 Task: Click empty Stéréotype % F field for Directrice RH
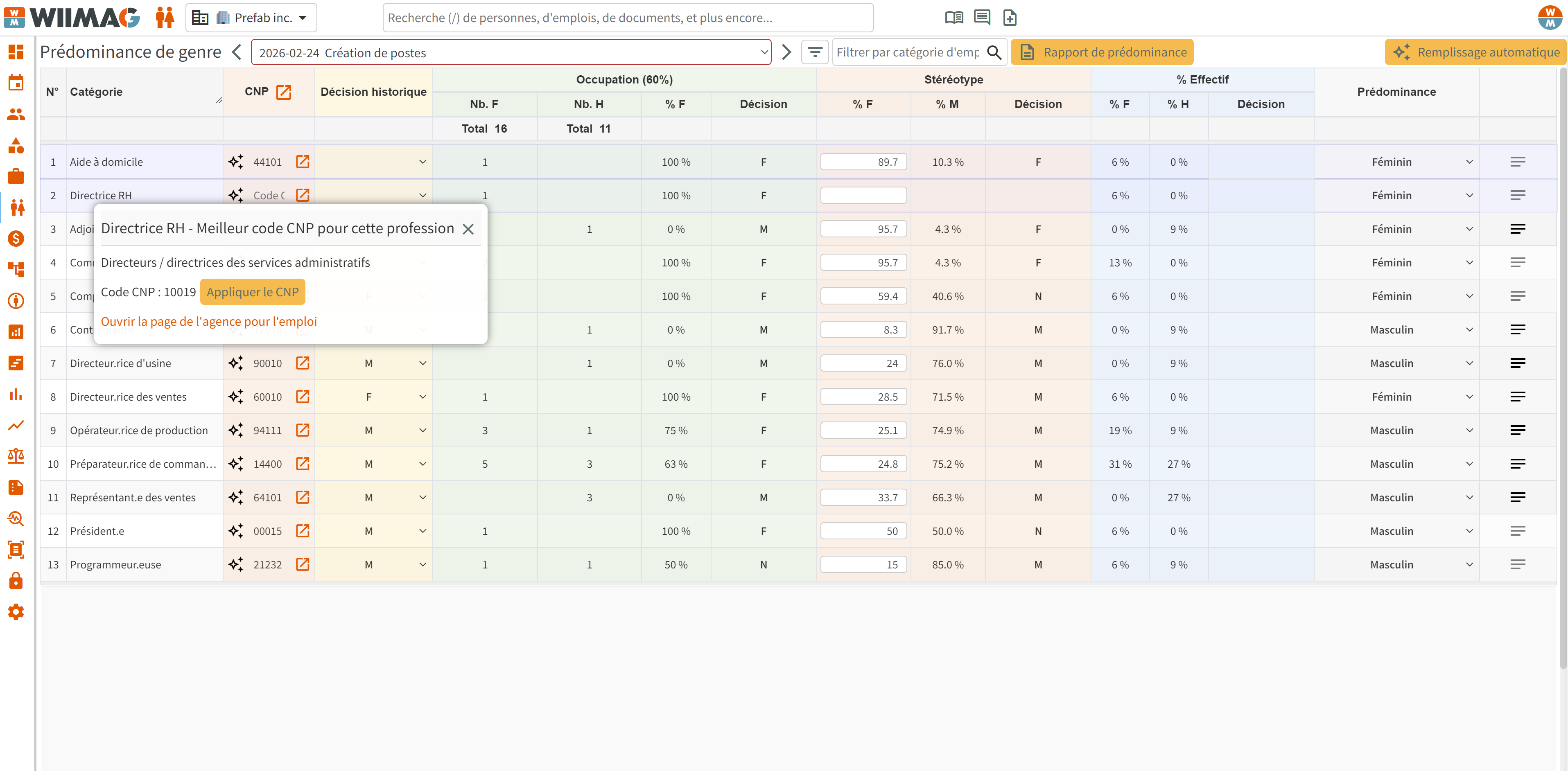[863, 195]
